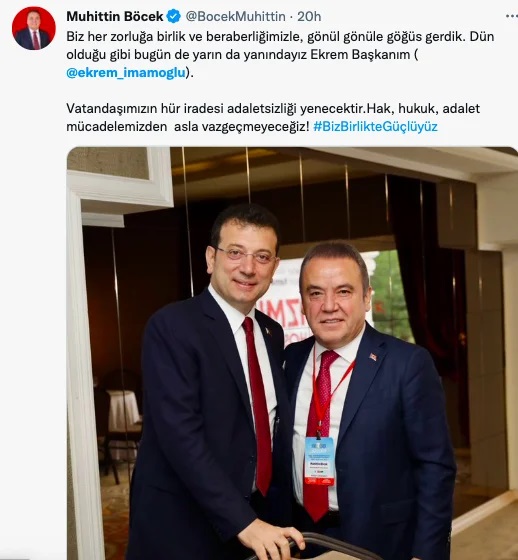Click the blue verified badge icon
518x560 pixels.
174,16
